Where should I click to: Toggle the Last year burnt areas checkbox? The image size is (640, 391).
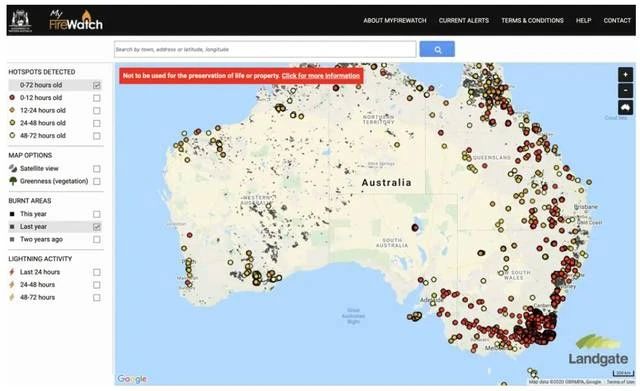[97, 227]
